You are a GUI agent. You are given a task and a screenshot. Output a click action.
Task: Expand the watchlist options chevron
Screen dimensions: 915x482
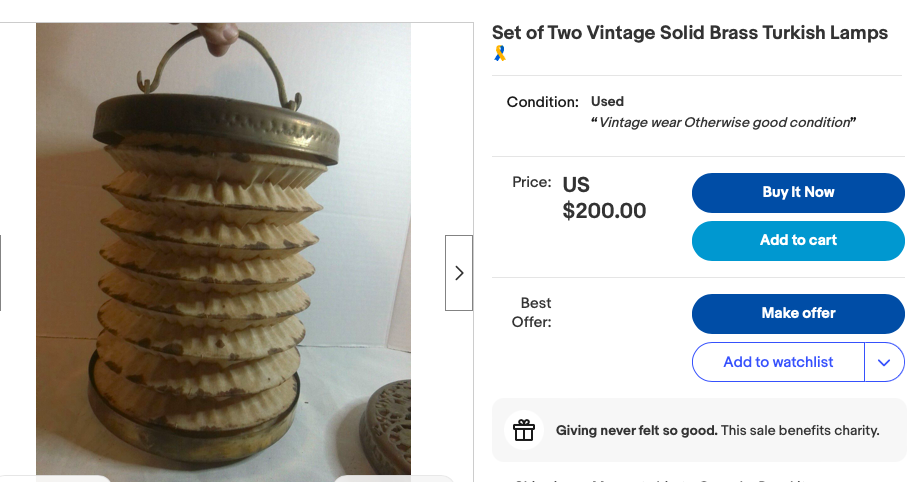pyautogui.click(x=884, y=362)
